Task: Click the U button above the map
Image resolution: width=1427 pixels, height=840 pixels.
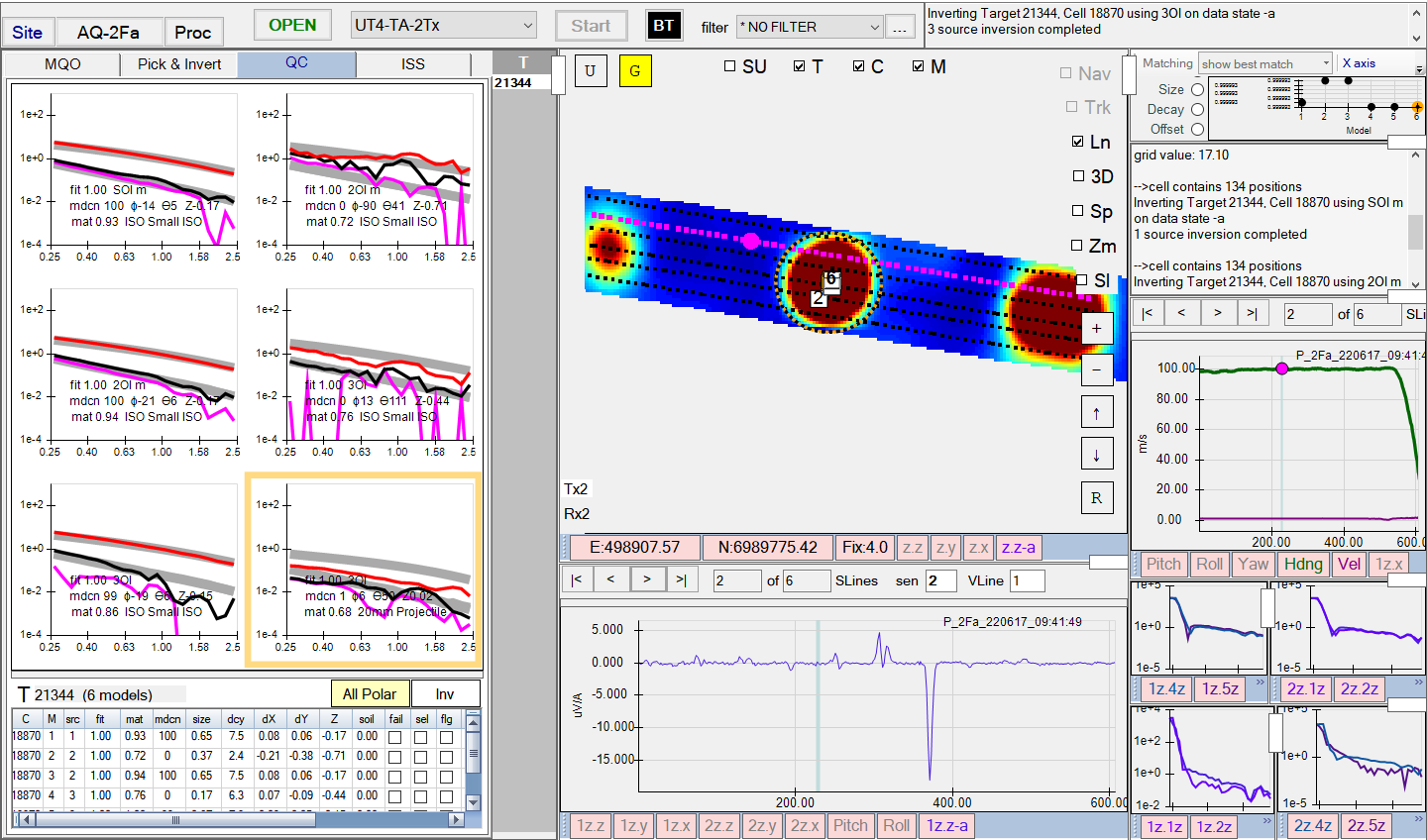Action: [x=591, y=70]
